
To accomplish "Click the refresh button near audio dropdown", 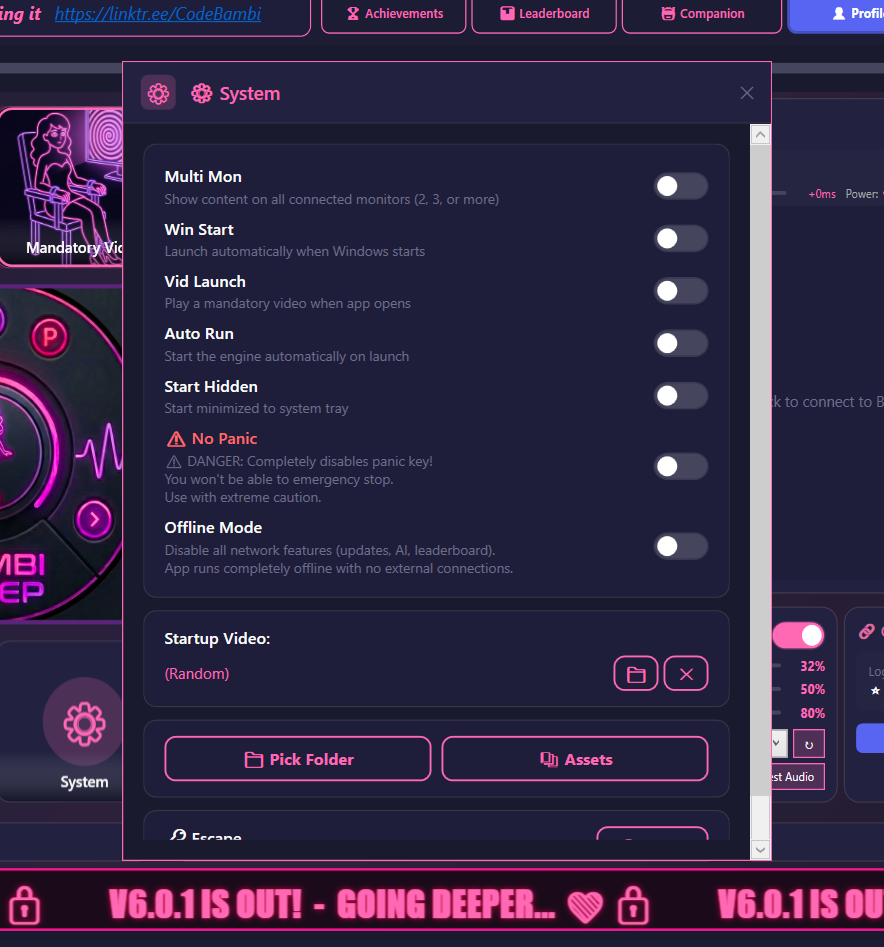I will pyautogui.click(x=809, y=744).
